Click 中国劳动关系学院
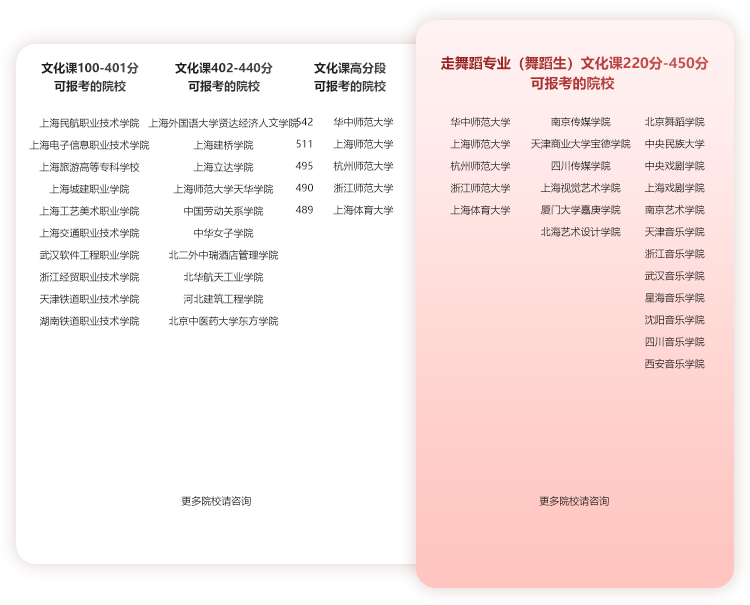 [223, 211]
